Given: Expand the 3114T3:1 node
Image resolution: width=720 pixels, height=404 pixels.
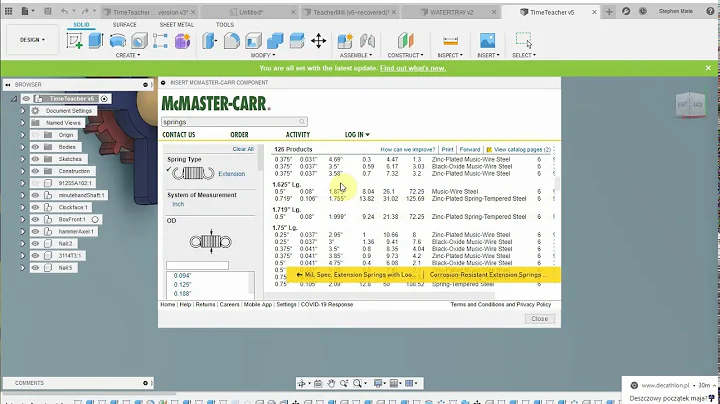Looking at the screenshot, I should click(22, 255).
